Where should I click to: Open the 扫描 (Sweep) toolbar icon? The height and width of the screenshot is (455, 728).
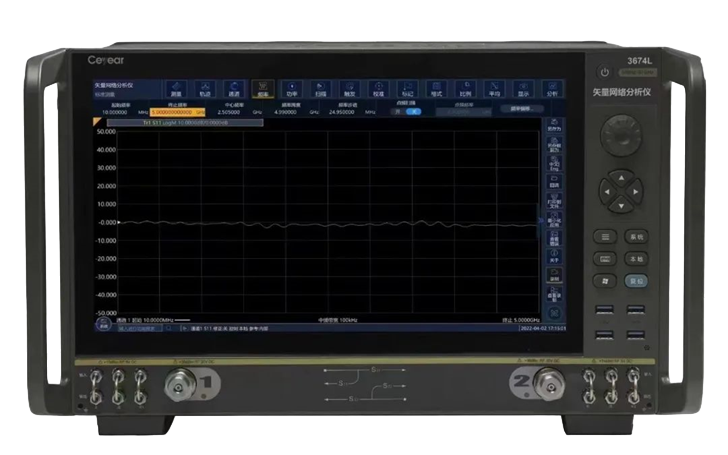(x=320, y=88)
